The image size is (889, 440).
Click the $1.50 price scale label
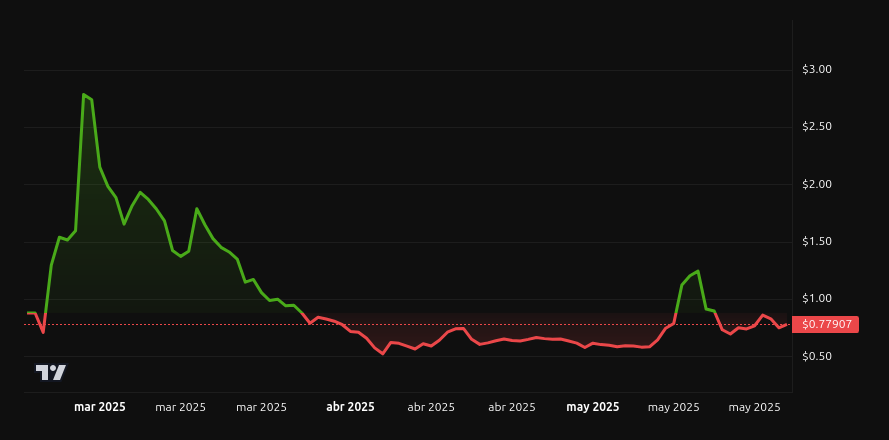(x=816, y=242)
